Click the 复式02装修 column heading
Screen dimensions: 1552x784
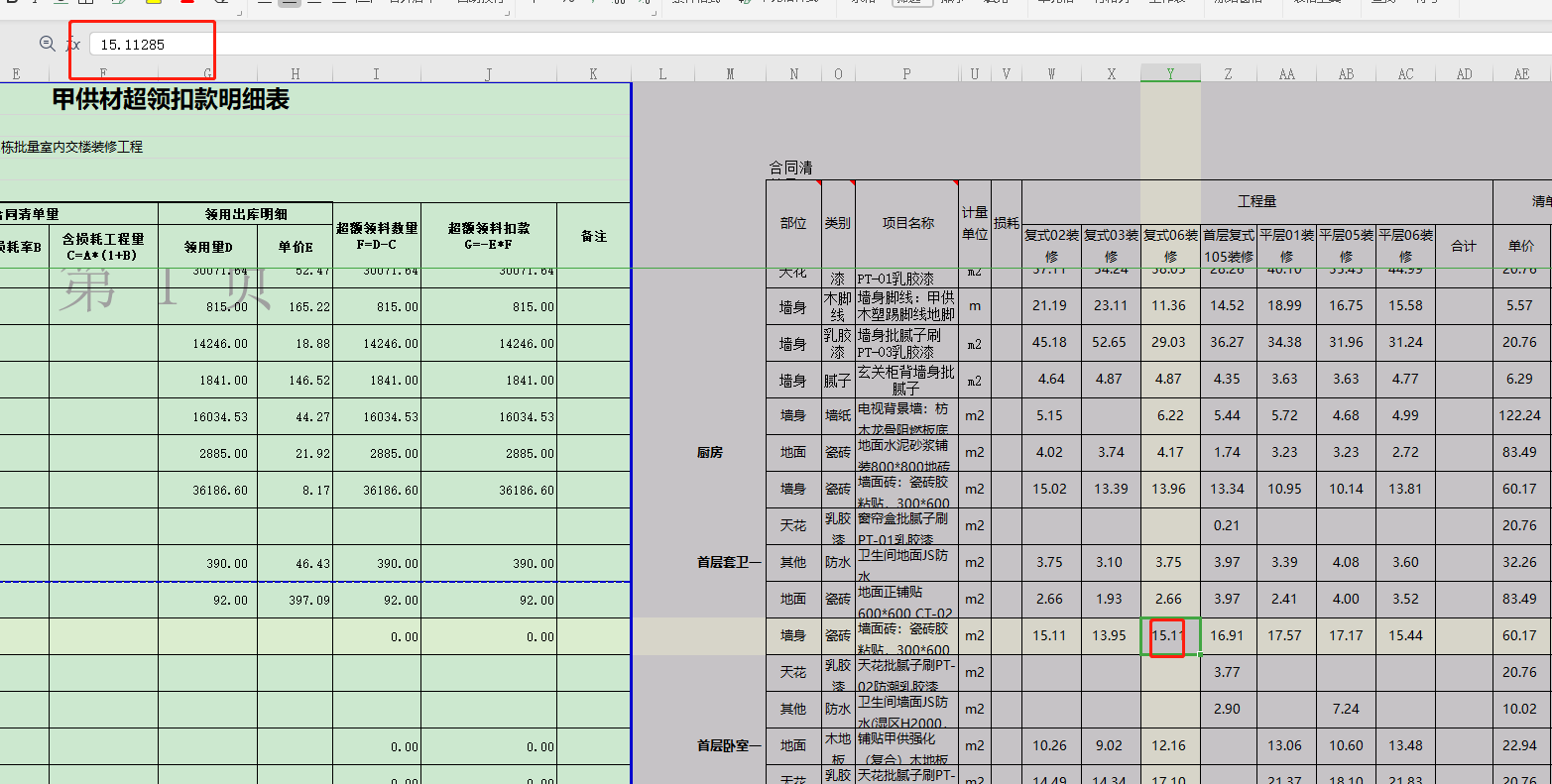(1051, 245)
